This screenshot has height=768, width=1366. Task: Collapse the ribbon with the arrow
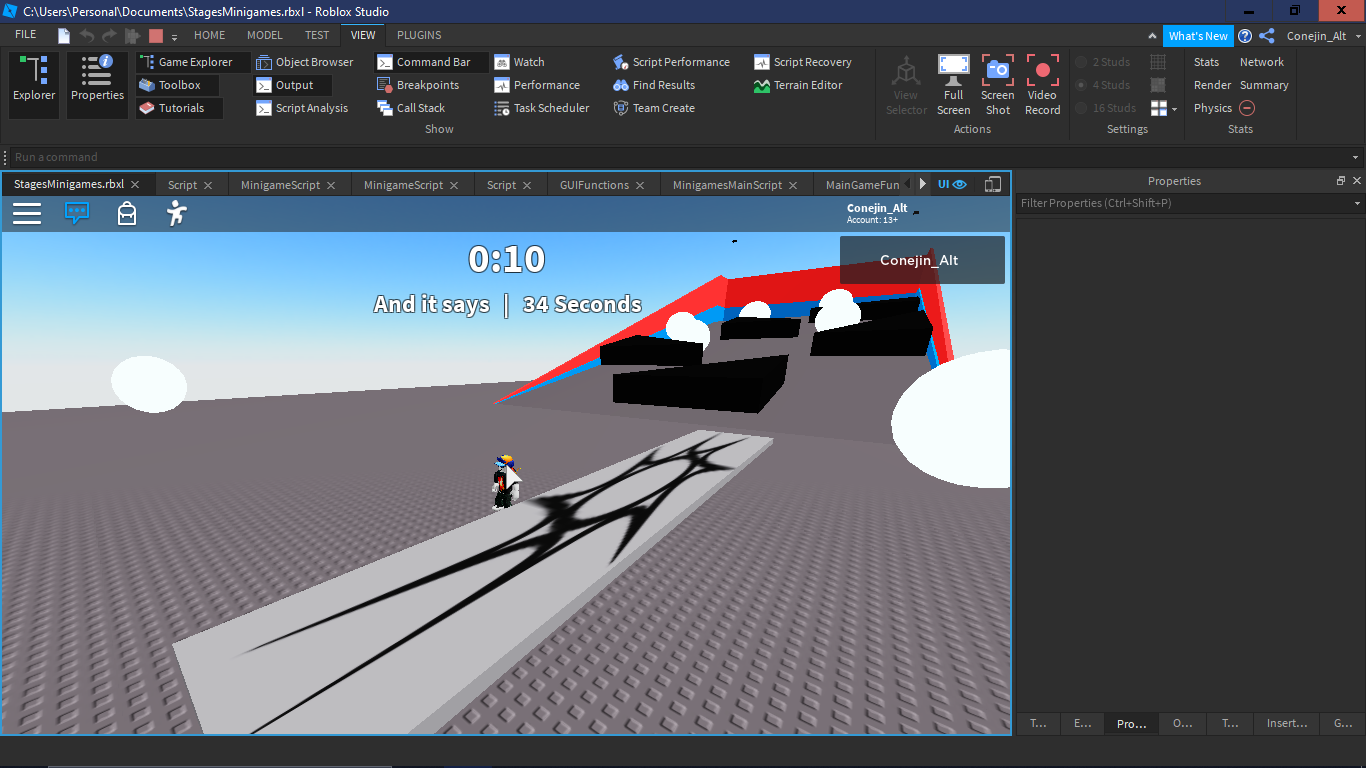coord(1154,36)
